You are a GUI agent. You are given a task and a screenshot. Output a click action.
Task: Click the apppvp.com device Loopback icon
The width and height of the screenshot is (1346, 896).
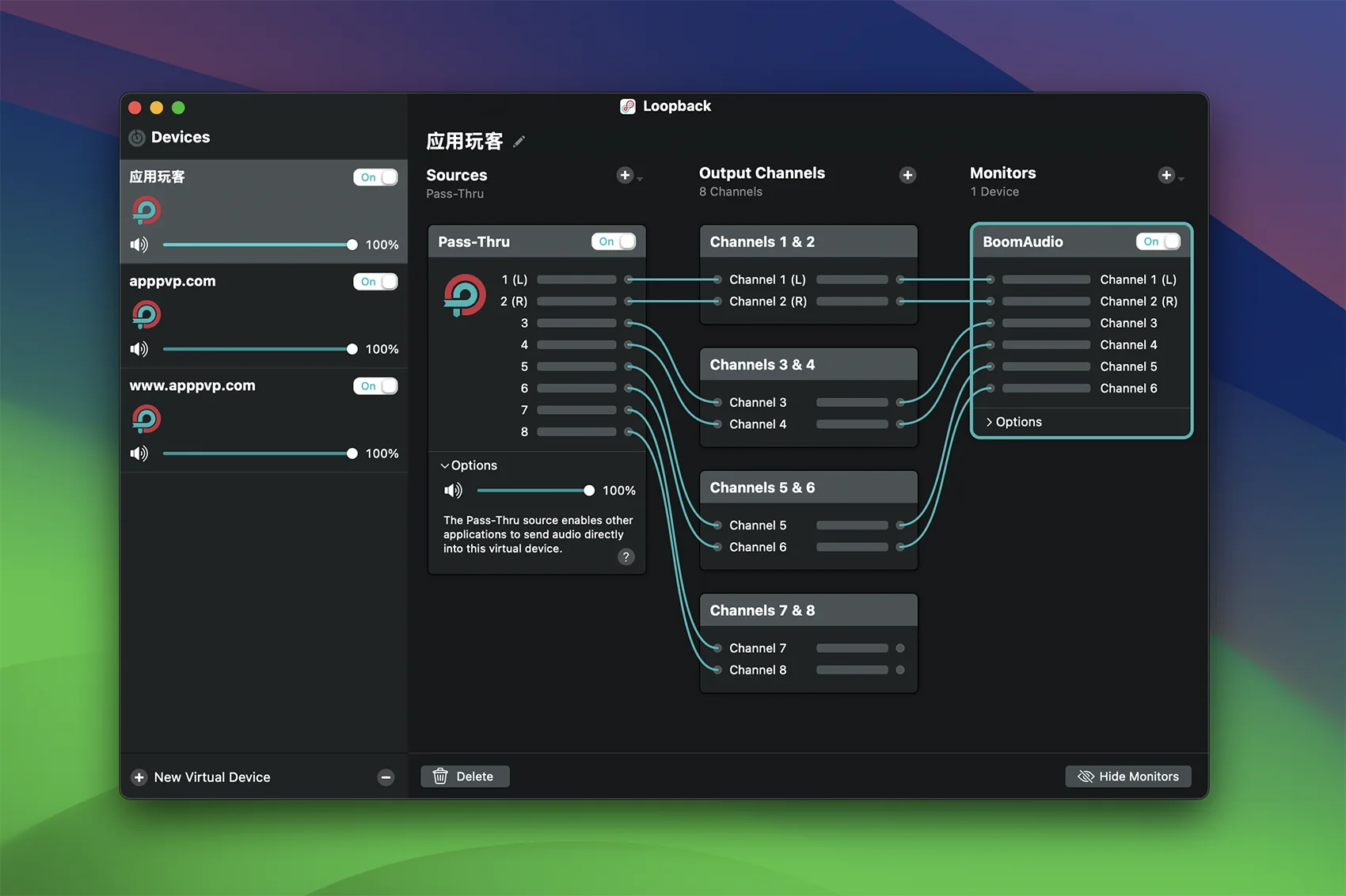point(146,315)
